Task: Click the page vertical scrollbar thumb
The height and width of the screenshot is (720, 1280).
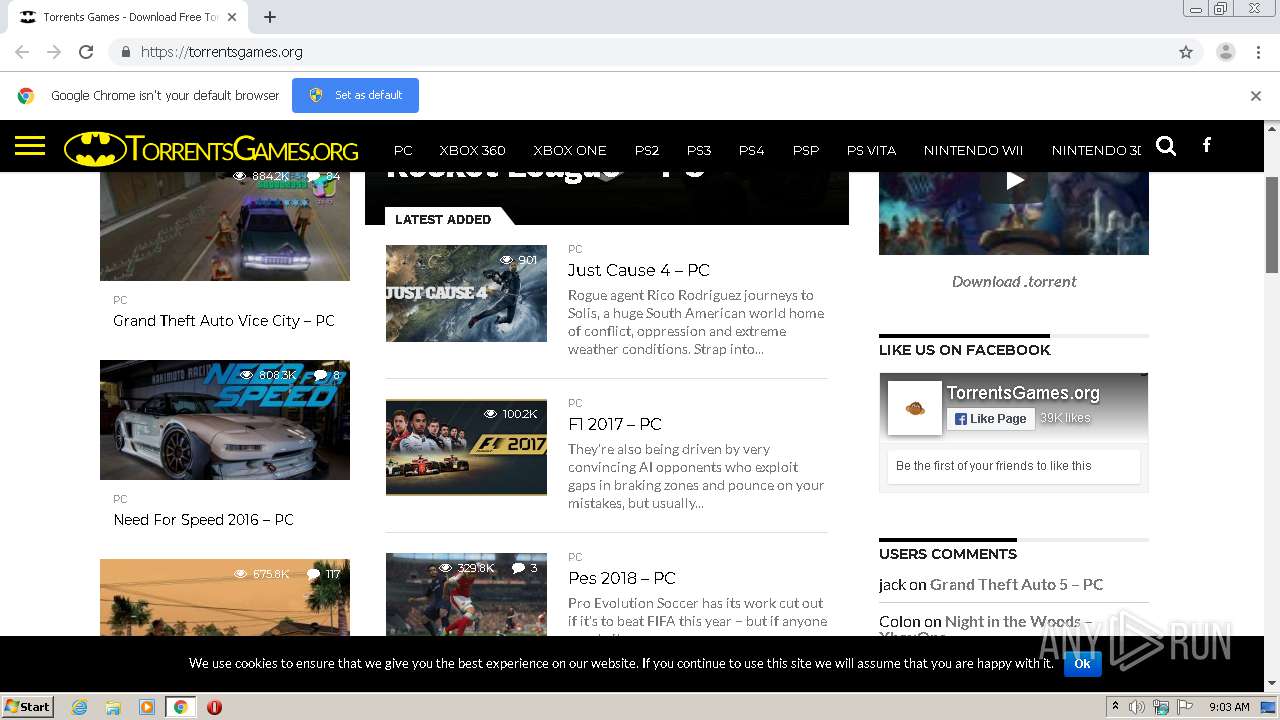Action: pyautogui.click(x=1272, y=224)
